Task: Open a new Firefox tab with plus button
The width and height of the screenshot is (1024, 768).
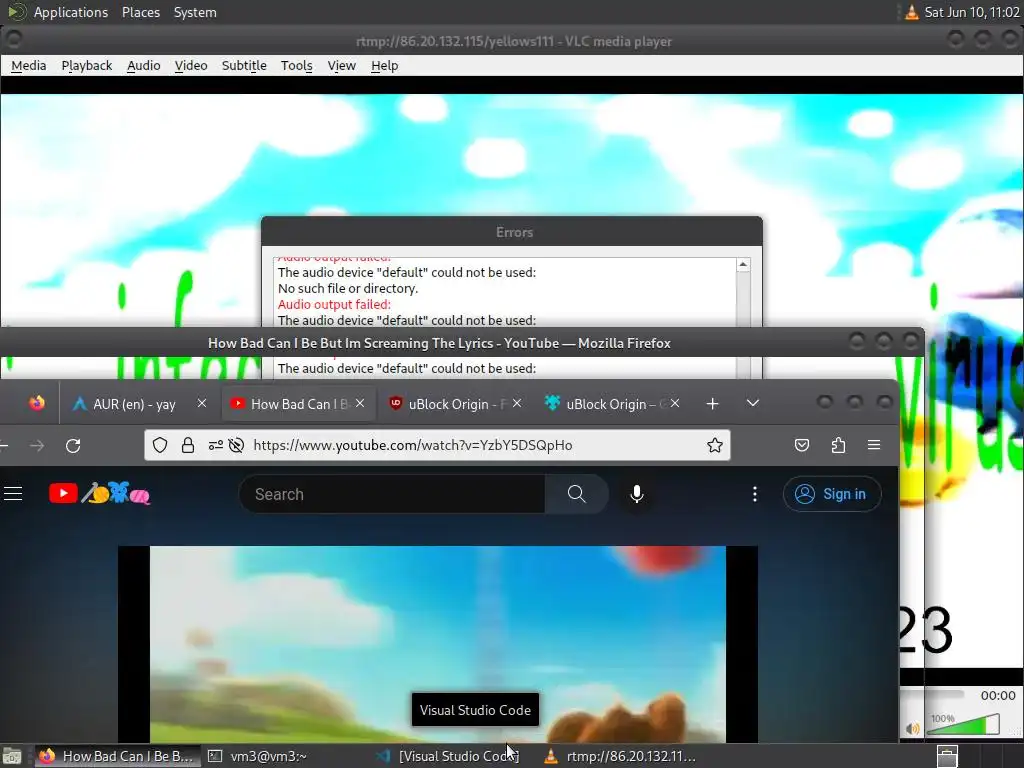Action: pyautogui.click(x=712, y=404)
